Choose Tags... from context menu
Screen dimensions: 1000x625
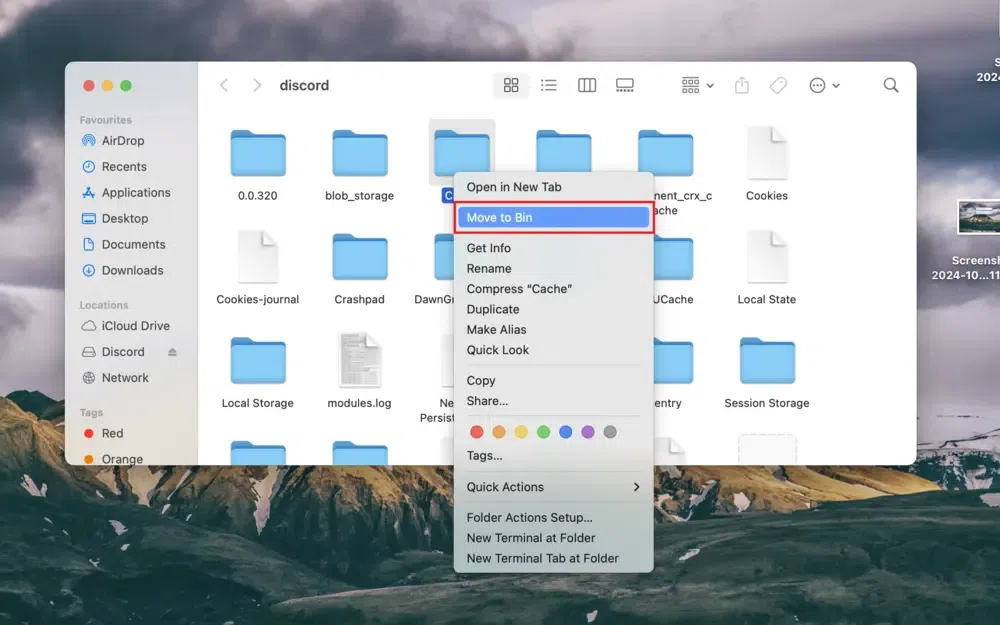[x=554, y=456]
